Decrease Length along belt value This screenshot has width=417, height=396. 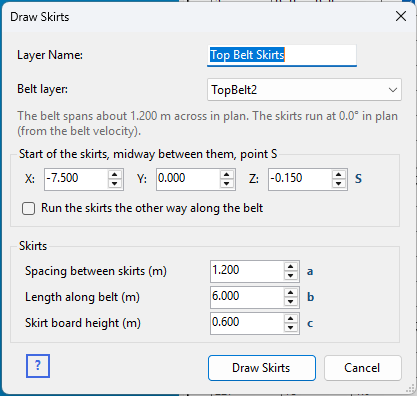click(291, 302)
